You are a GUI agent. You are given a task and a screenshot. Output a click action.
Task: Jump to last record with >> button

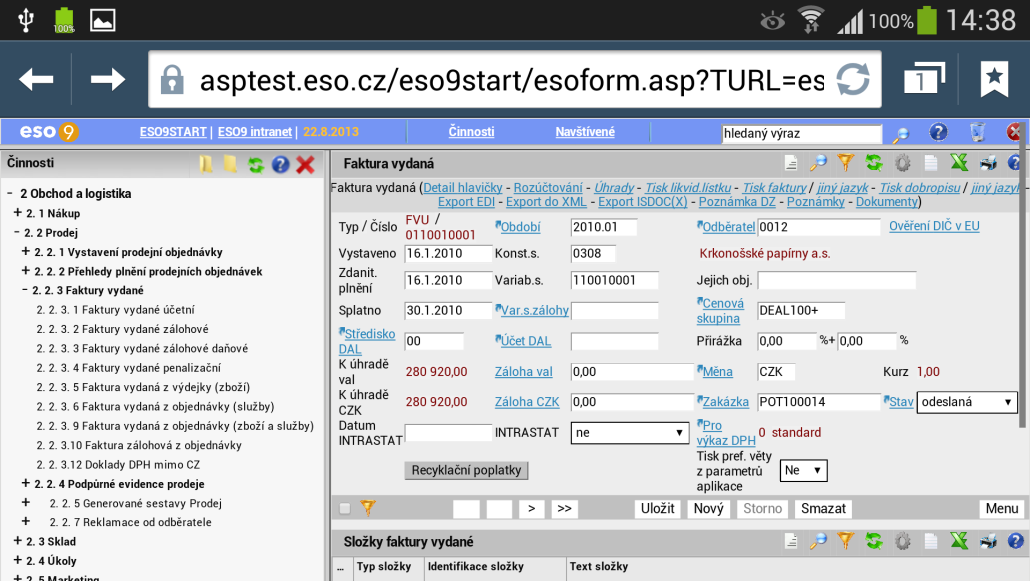[x=564, y=509]
